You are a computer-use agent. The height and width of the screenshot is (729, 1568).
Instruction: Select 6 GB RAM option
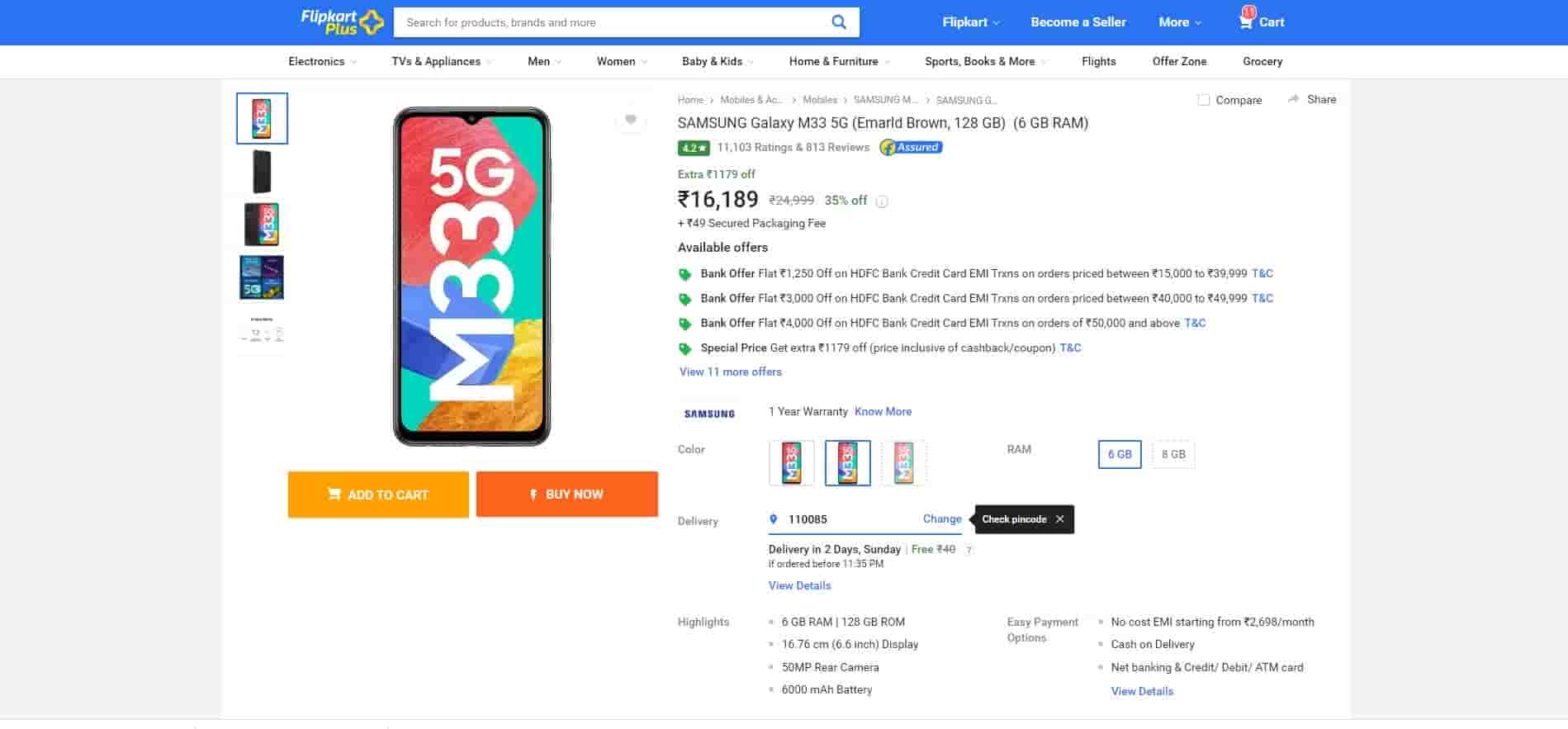(1119, 454)
